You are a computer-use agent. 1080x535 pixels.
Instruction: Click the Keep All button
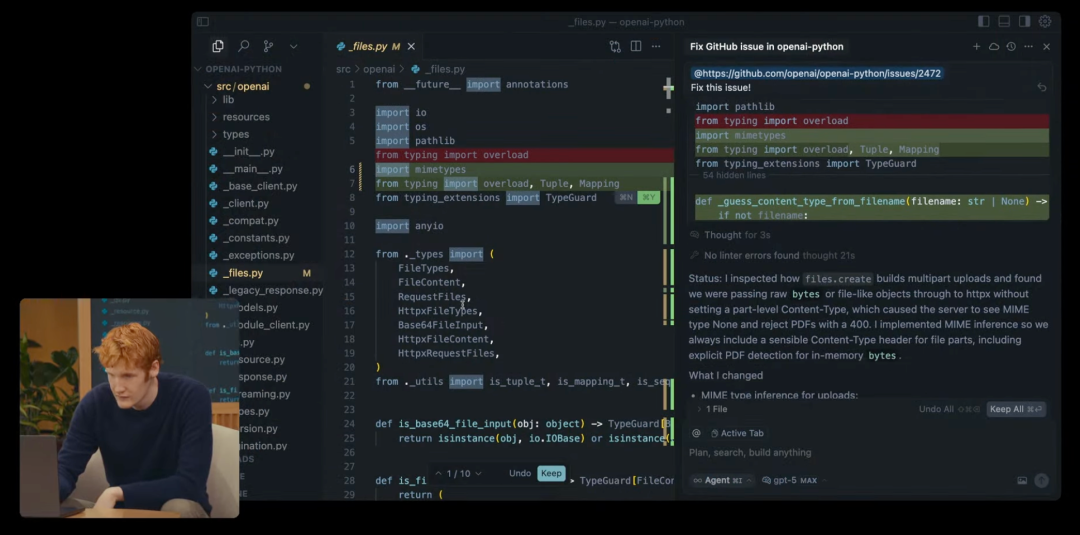pyautogui.click(x=1016, y=409)
